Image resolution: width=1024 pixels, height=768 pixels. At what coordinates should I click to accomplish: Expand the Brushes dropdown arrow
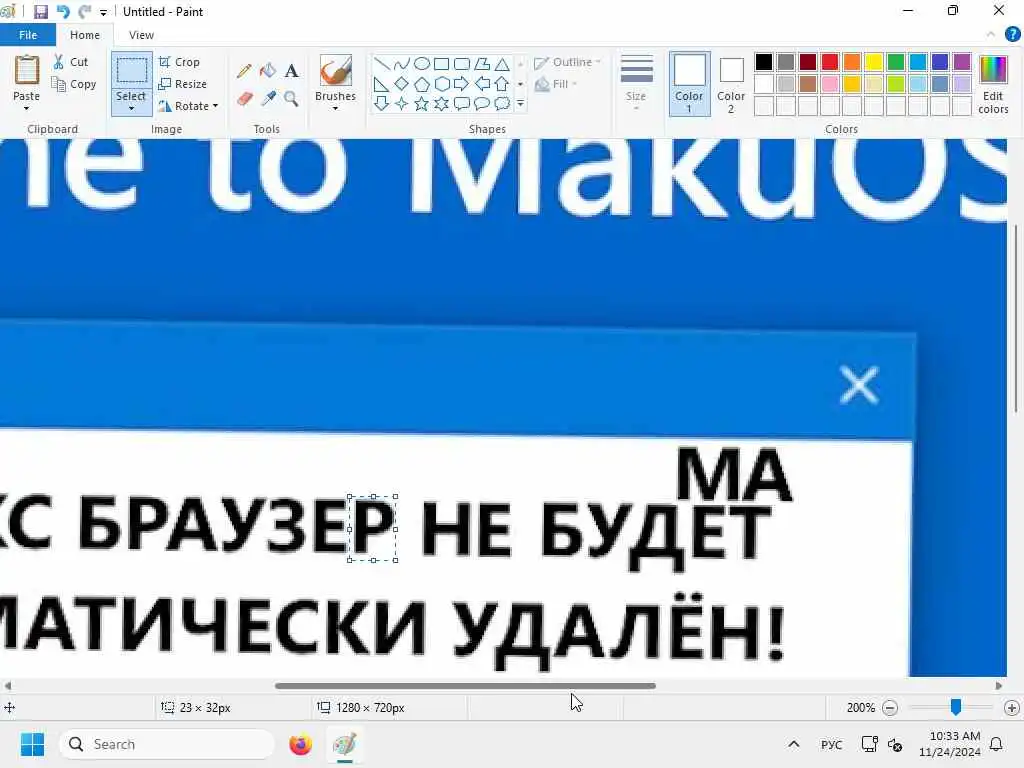click(335, 108)
